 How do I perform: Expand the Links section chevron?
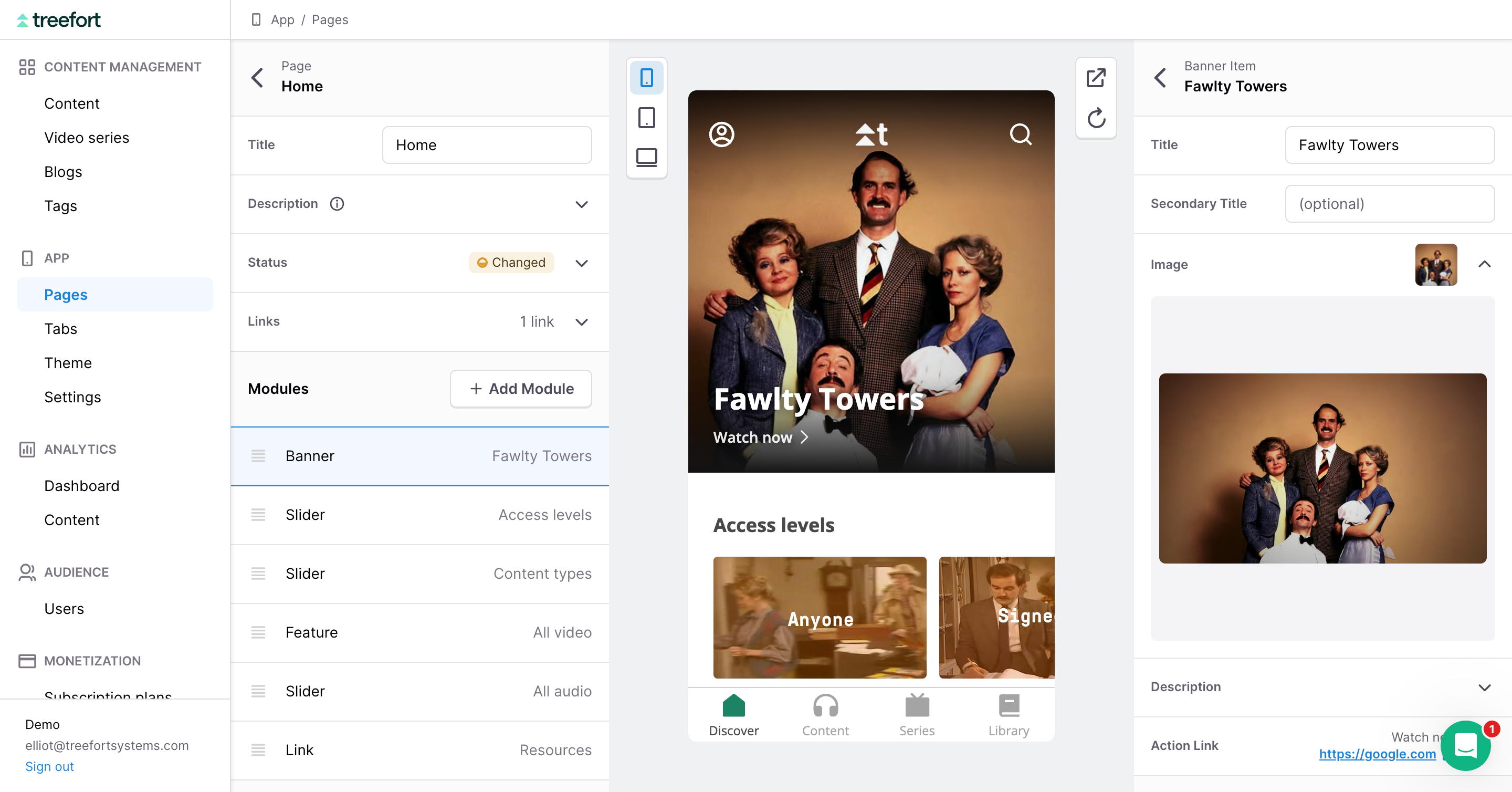click(x=581, y=322)
